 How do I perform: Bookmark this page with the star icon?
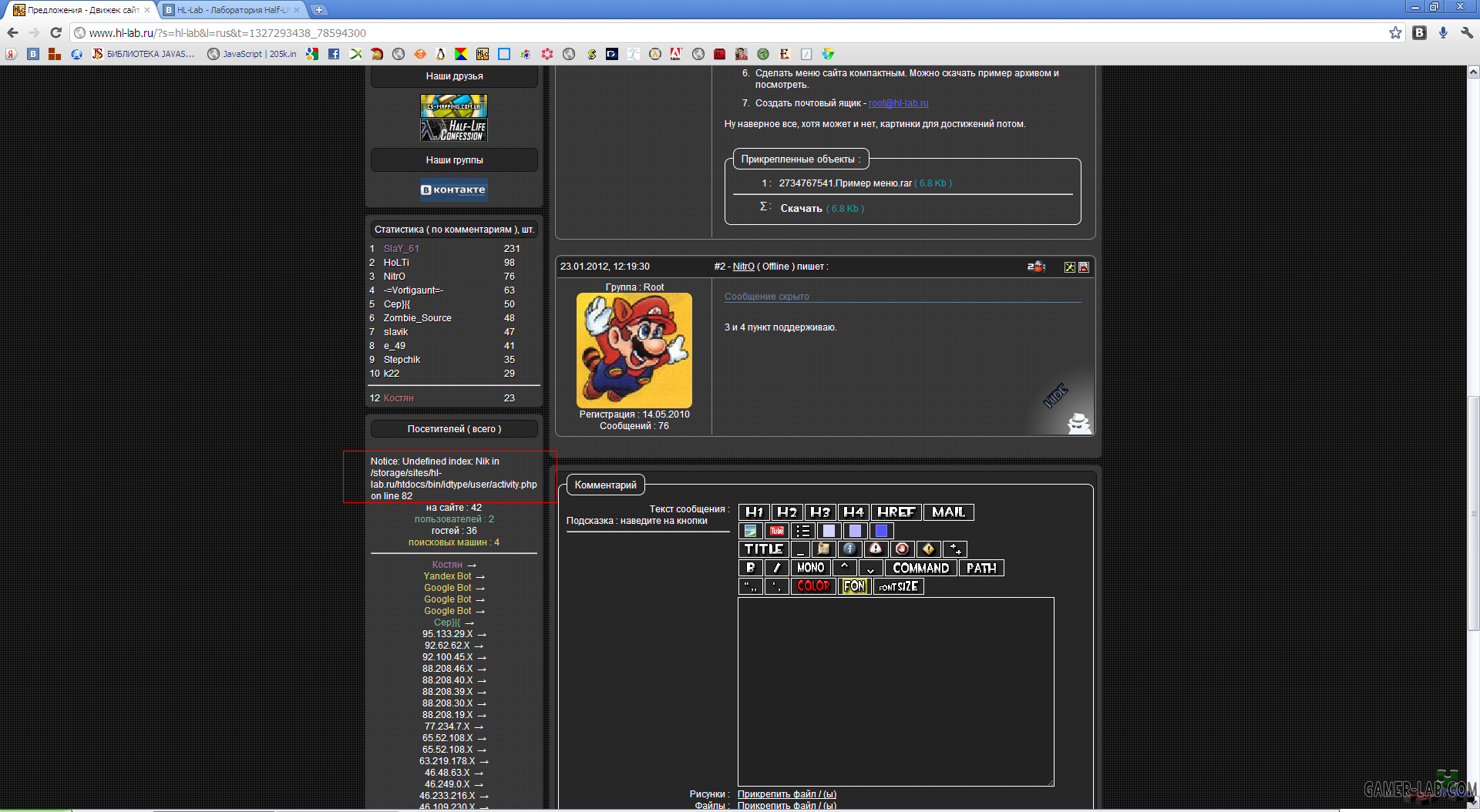1395,32
